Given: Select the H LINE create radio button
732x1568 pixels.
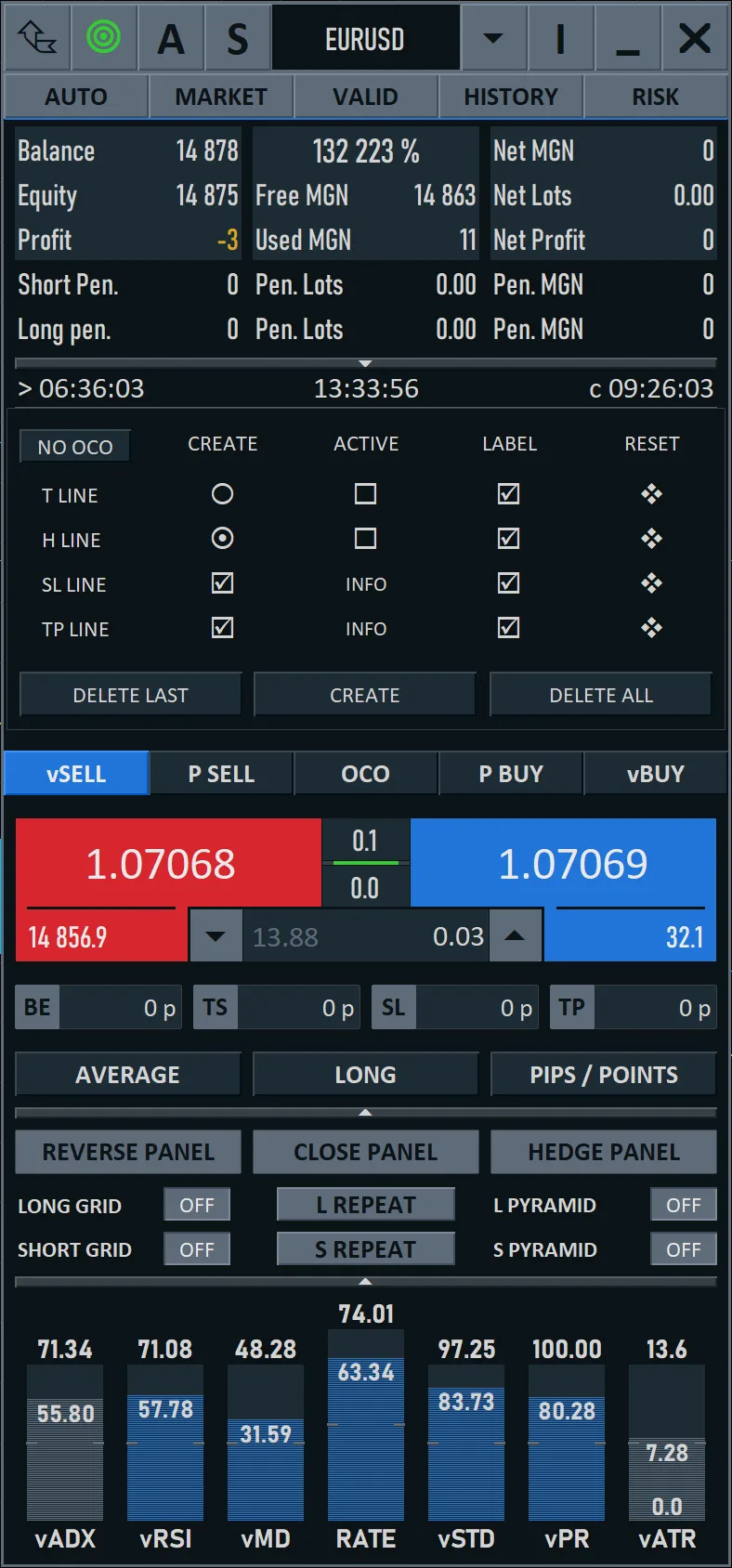Looking at the screenshot, I should click(x=222, y=539).
